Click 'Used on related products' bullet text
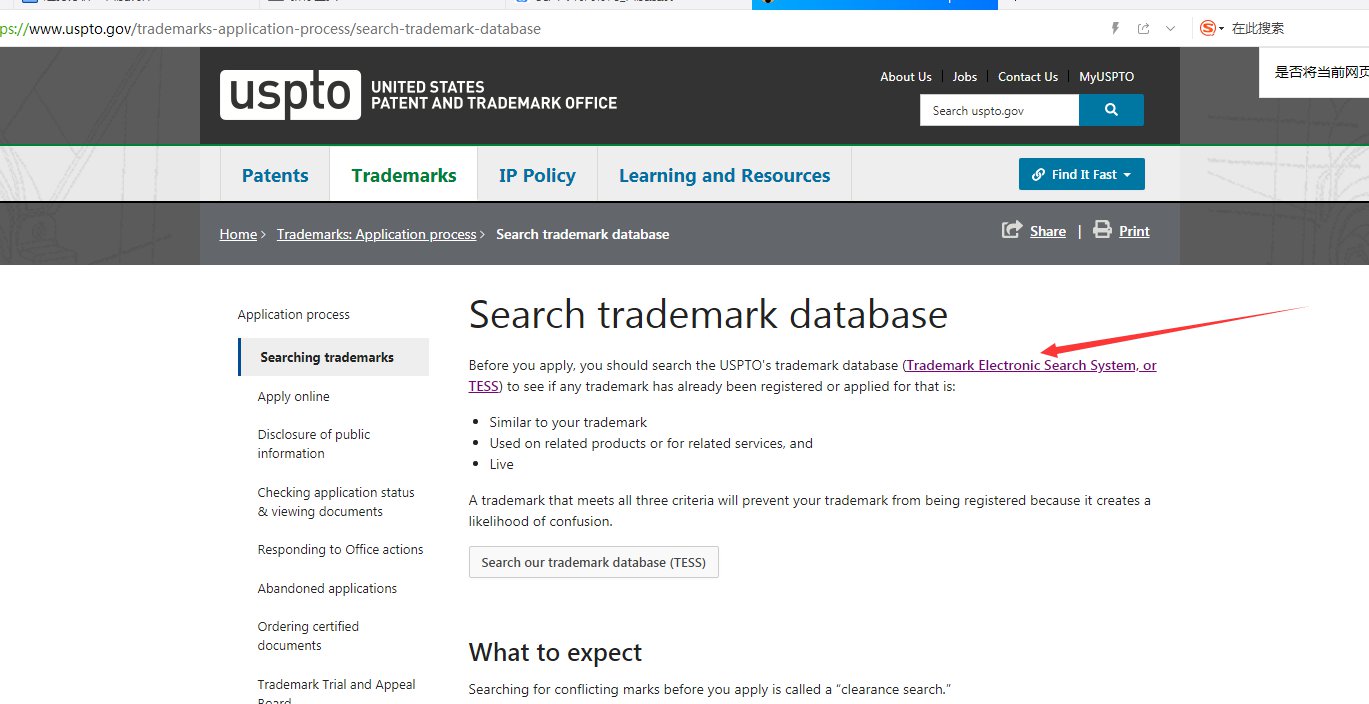Viewport: 1369px width, 704px height. pyautogui.click(x=651, y=443)
